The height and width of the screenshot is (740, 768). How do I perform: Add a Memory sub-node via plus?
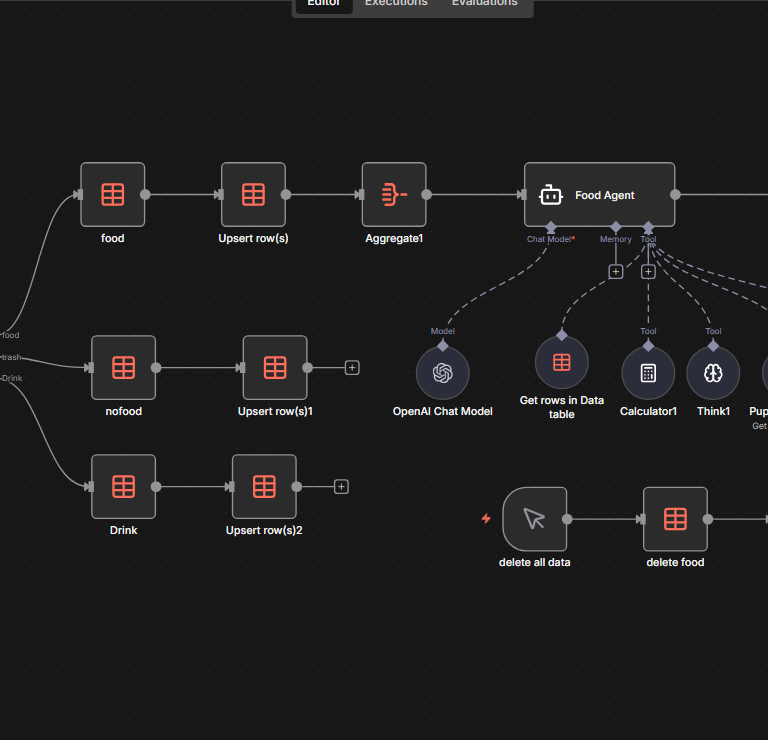pyautogui.click(x=616, y=271)
